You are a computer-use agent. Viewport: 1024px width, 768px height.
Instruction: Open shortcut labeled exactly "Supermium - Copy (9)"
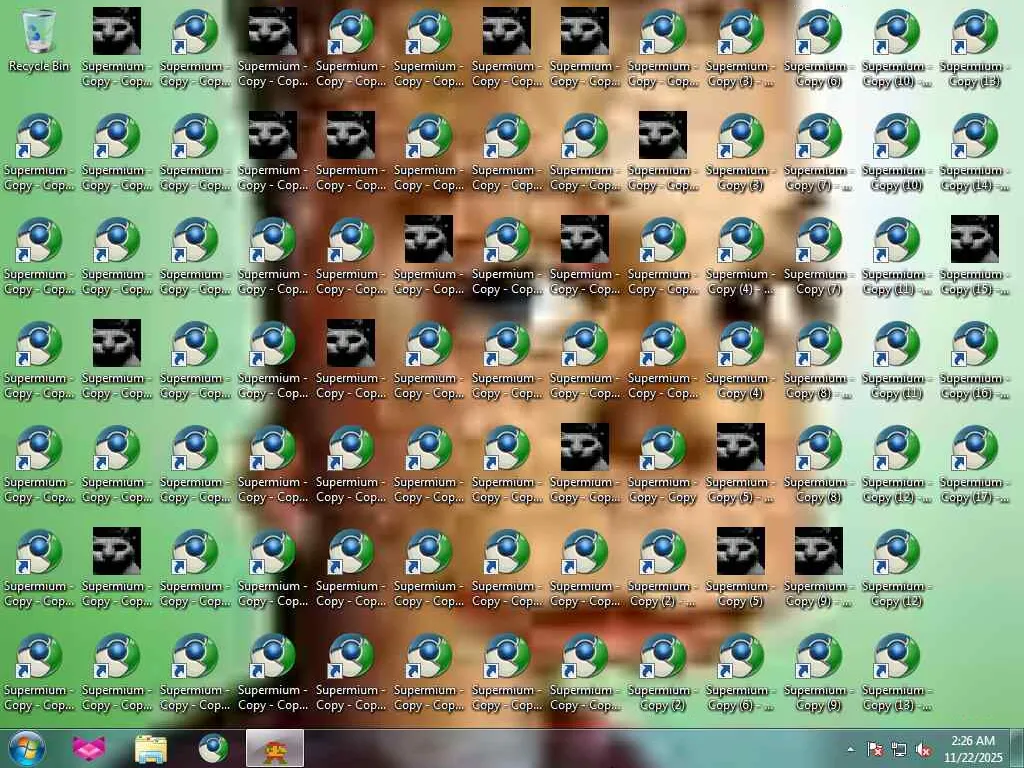tap(818, 671)
